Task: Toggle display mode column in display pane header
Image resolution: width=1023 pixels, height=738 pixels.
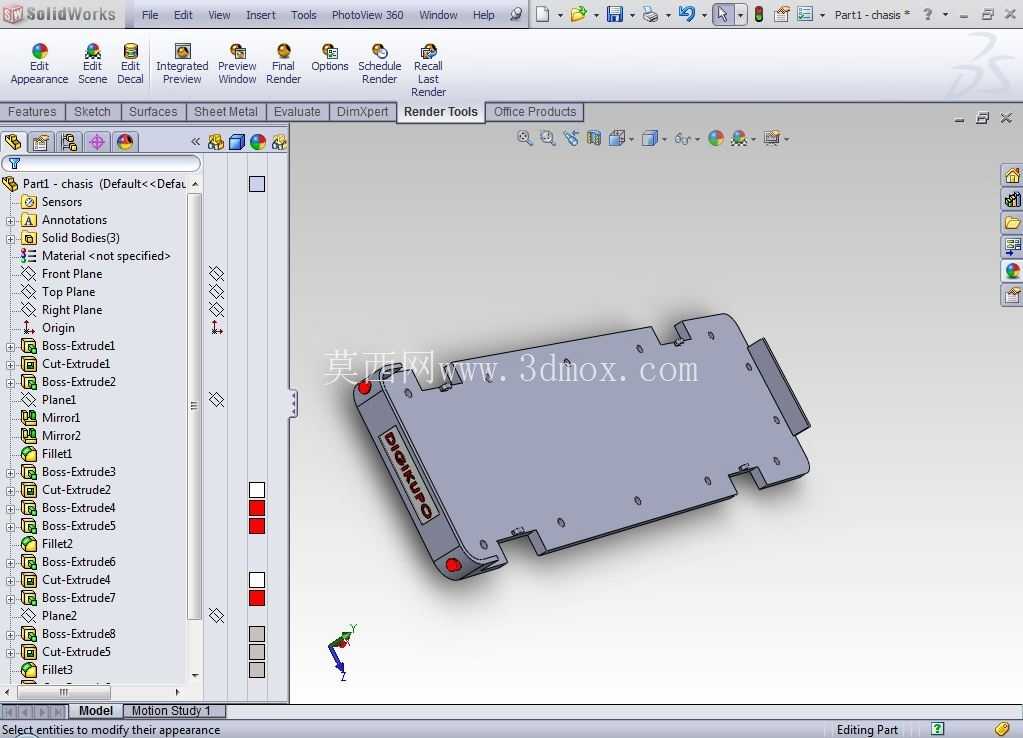Action: (237, 142)
